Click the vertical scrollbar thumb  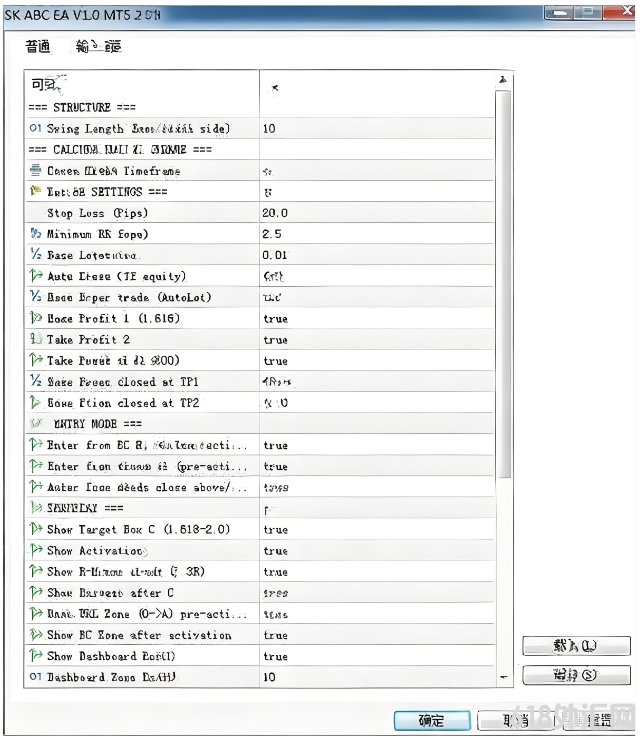pos(504,285)
